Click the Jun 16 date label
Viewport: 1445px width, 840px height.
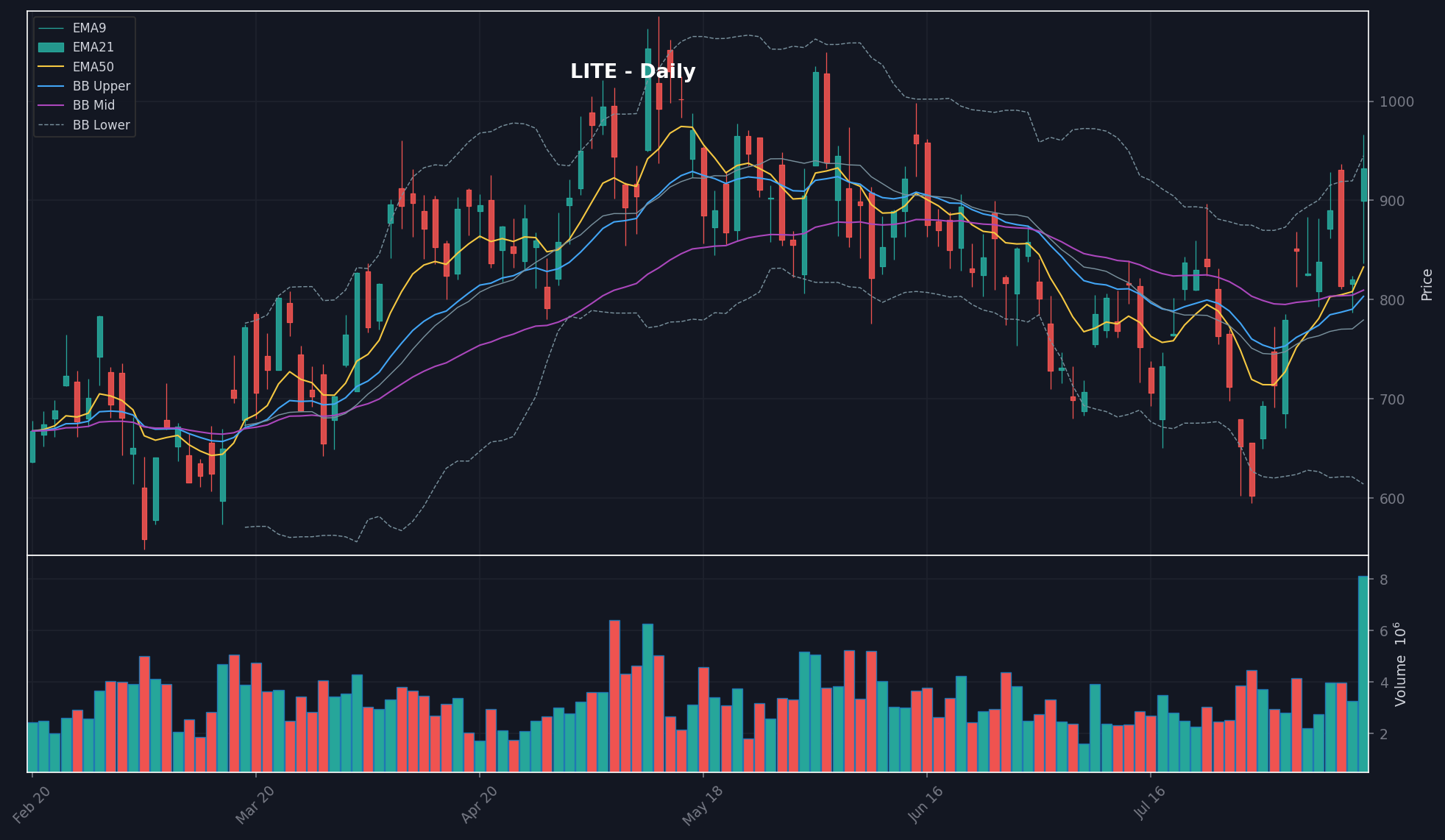tap(926, 804)
